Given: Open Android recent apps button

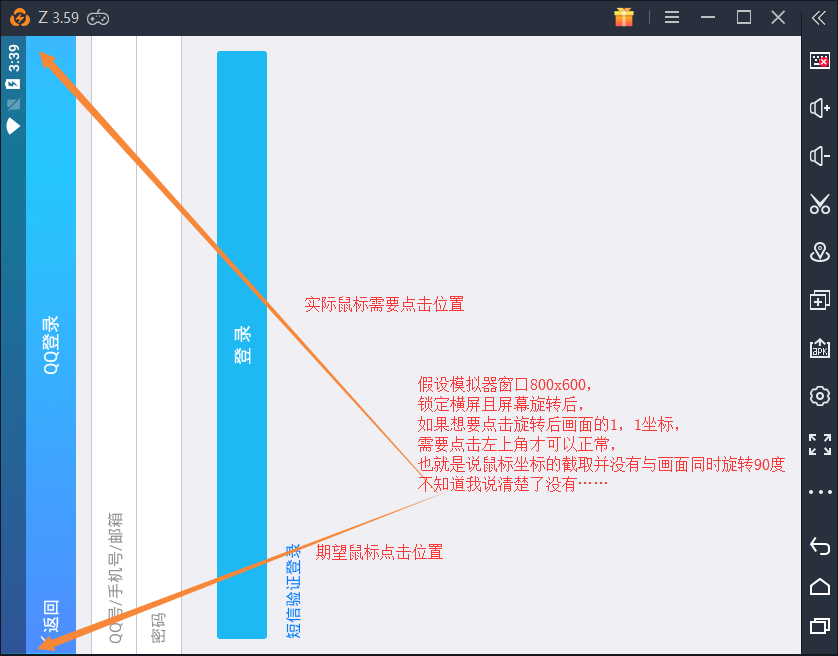Looking at the screenshot, I should (x=820, y=627).
